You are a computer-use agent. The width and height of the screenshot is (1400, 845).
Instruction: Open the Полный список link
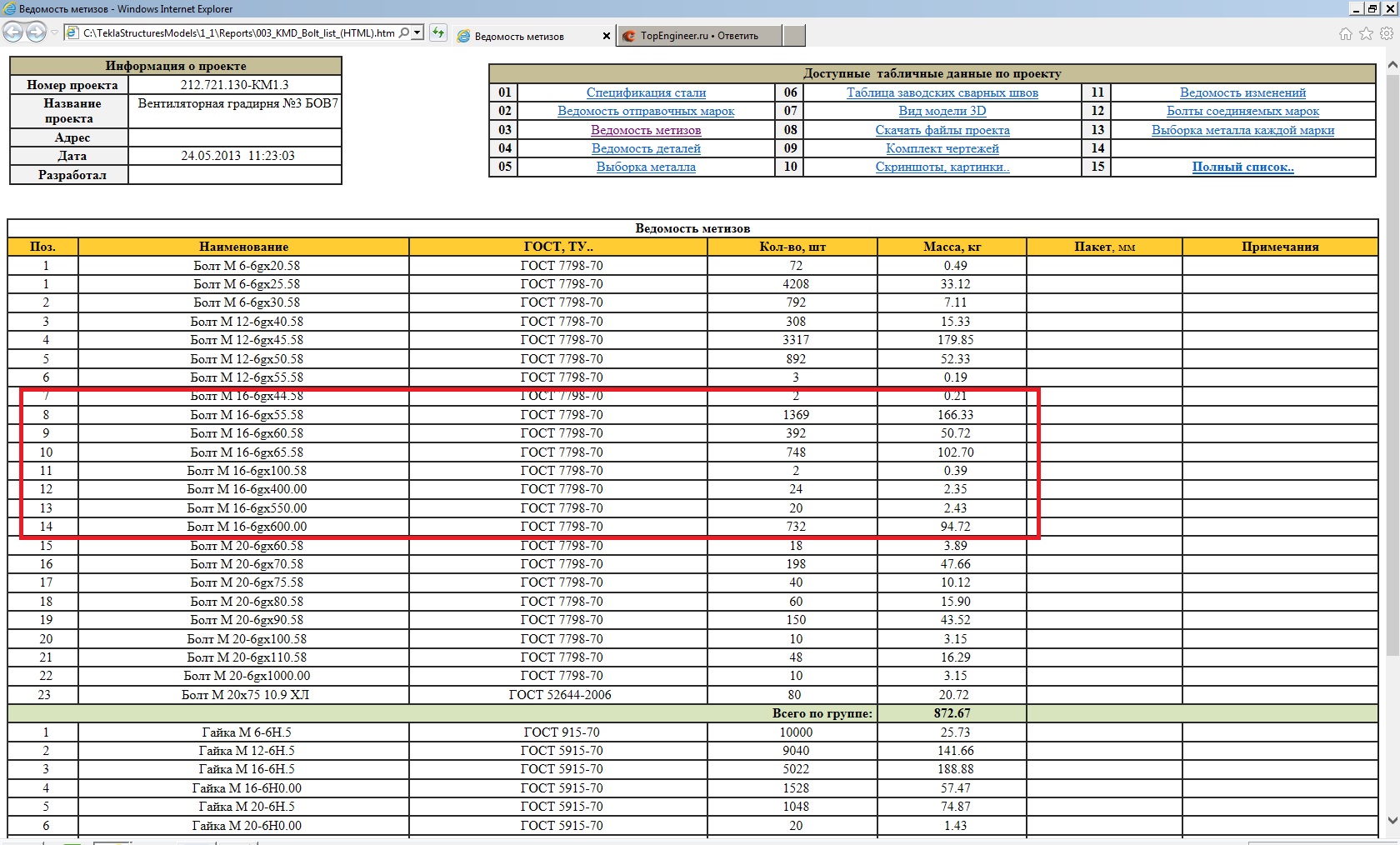(1242, 167)
